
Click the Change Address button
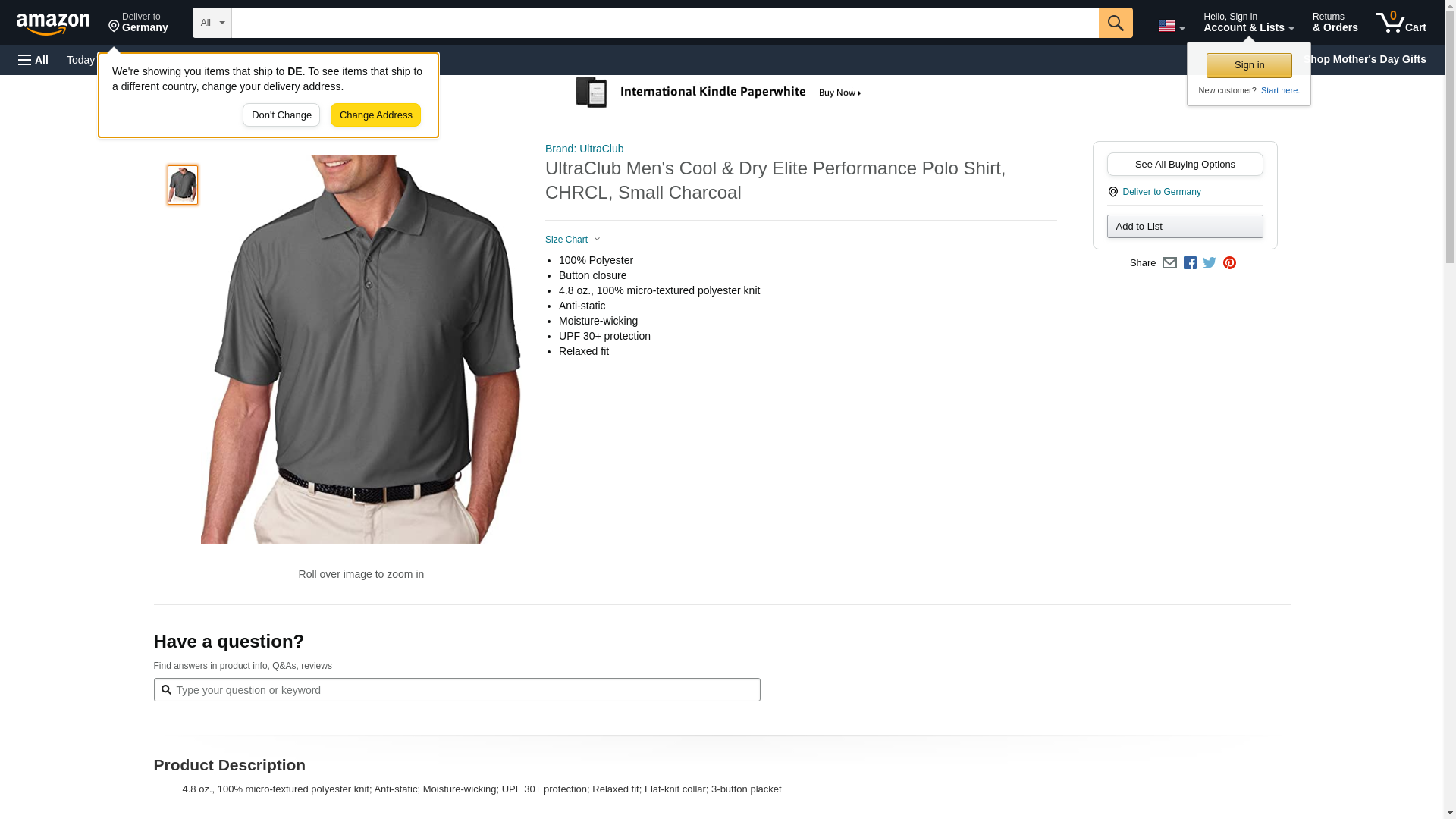point(375,115)
